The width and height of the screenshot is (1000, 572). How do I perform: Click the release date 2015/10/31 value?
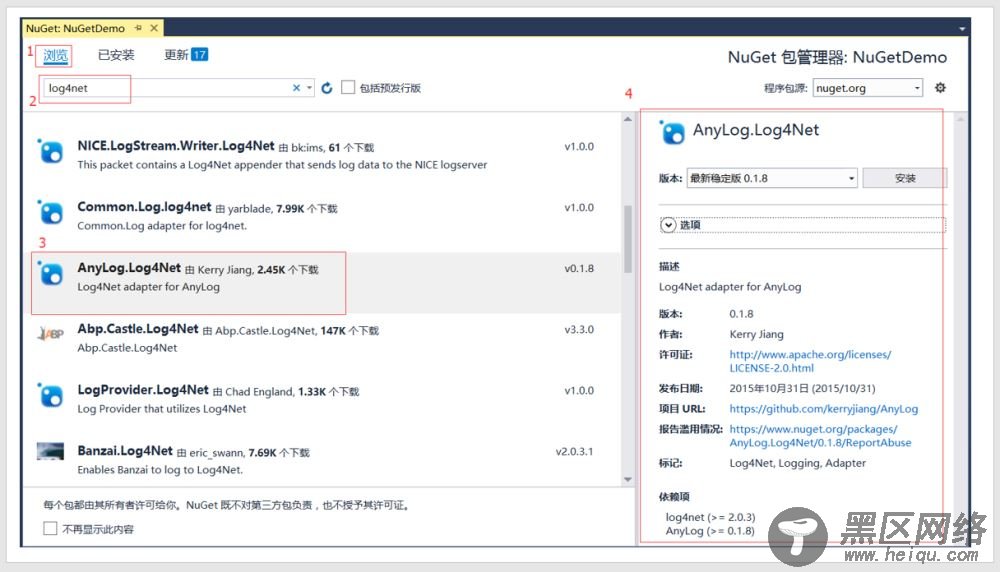pos(802,388)
